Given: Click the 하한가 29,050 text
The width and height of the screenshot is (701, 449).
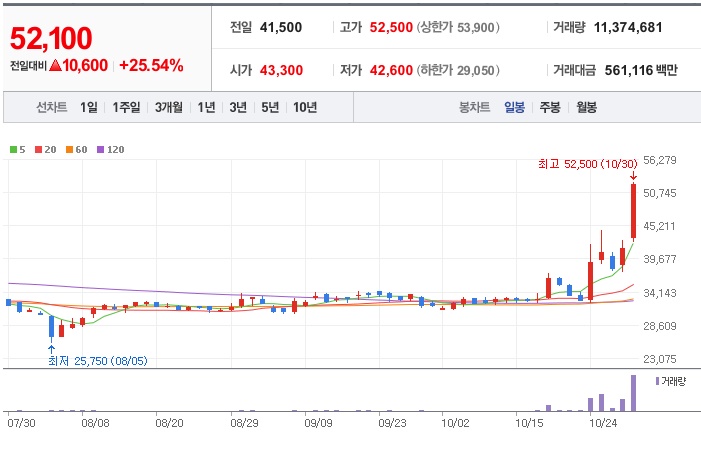Looking at the screenshot, I should pos(458,70).
